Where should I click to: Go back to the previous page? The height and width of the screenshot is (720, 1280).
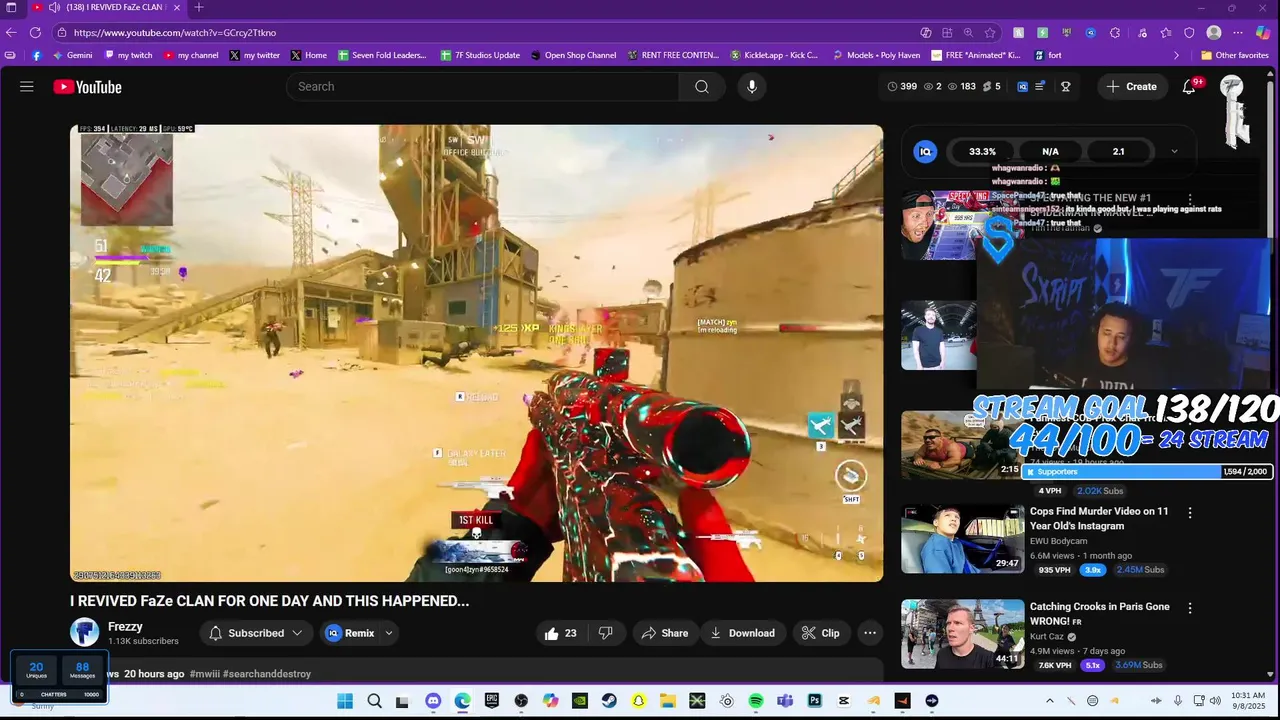pos(11,33)
